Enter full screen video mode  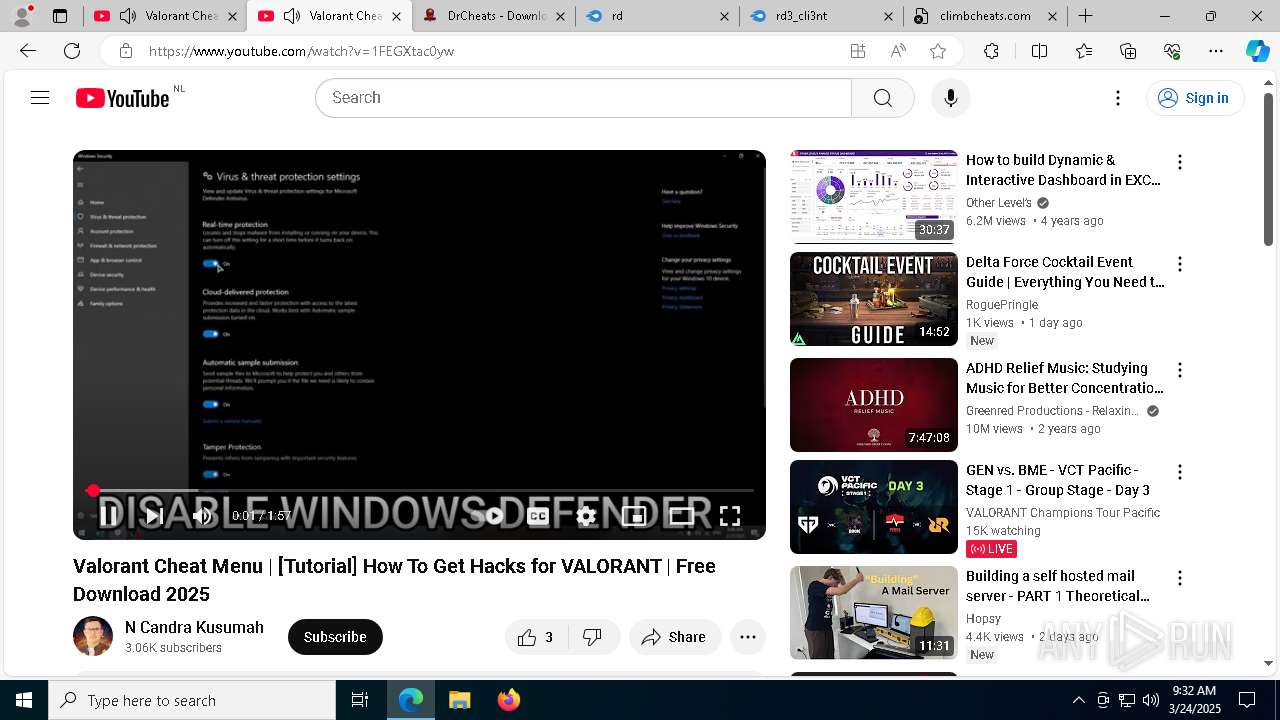click(730, 516)
